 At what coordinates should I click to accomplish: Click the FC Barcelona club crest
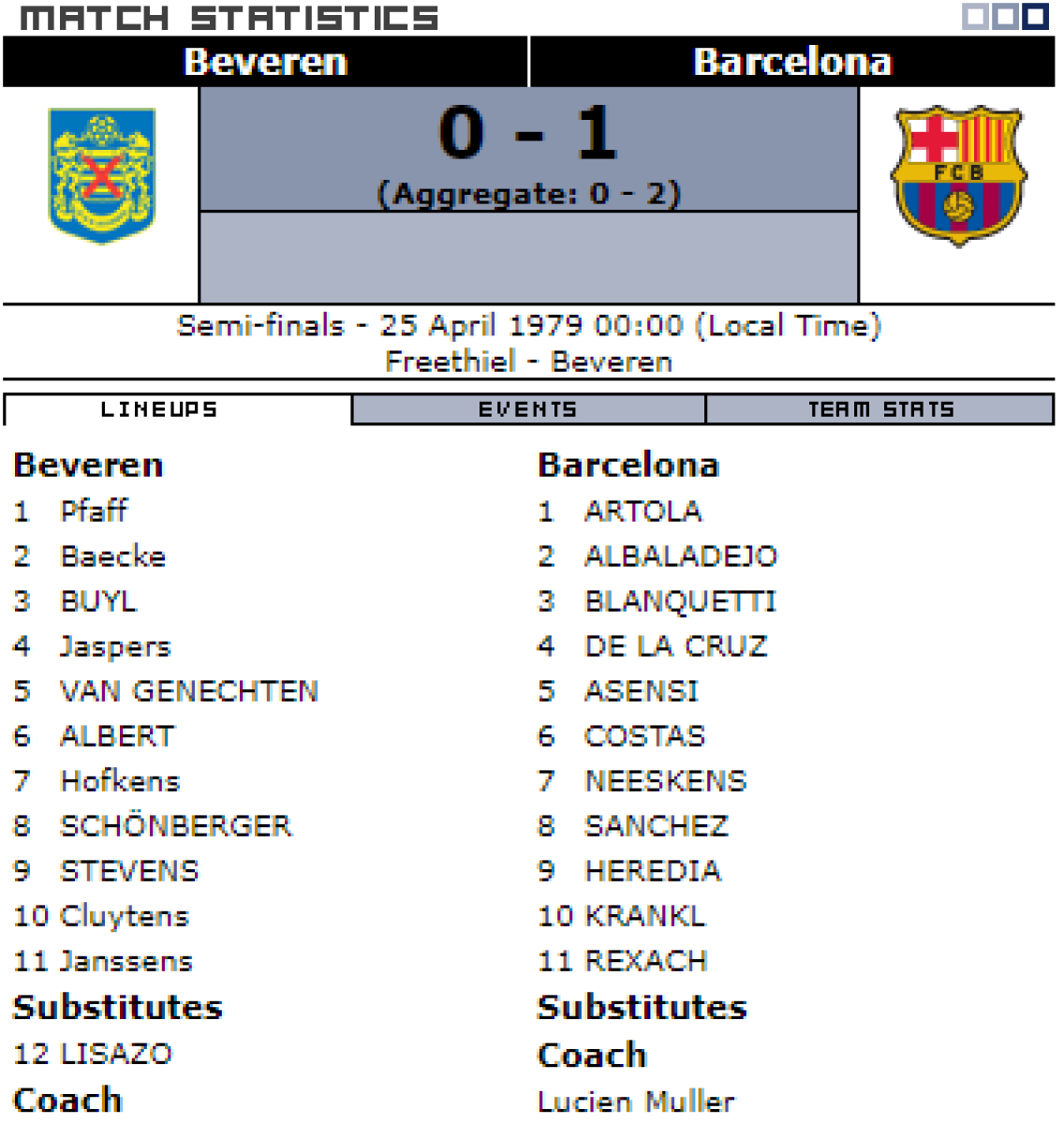[957, 175]
